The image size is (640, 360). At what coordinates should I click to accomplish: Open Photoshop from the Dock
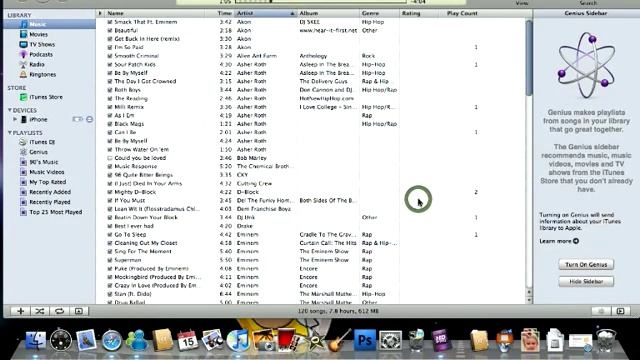tap(364, 340)
